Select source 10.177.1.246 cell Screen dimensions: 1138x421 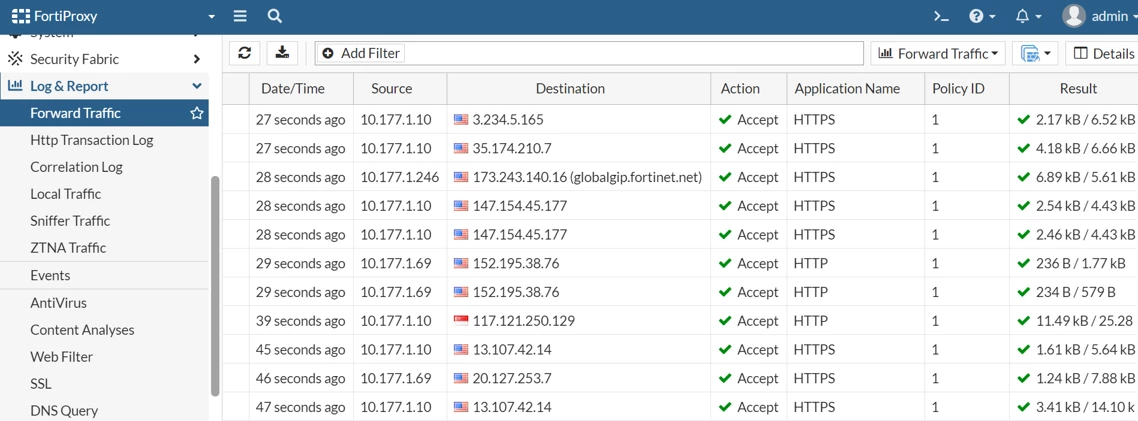400,177
